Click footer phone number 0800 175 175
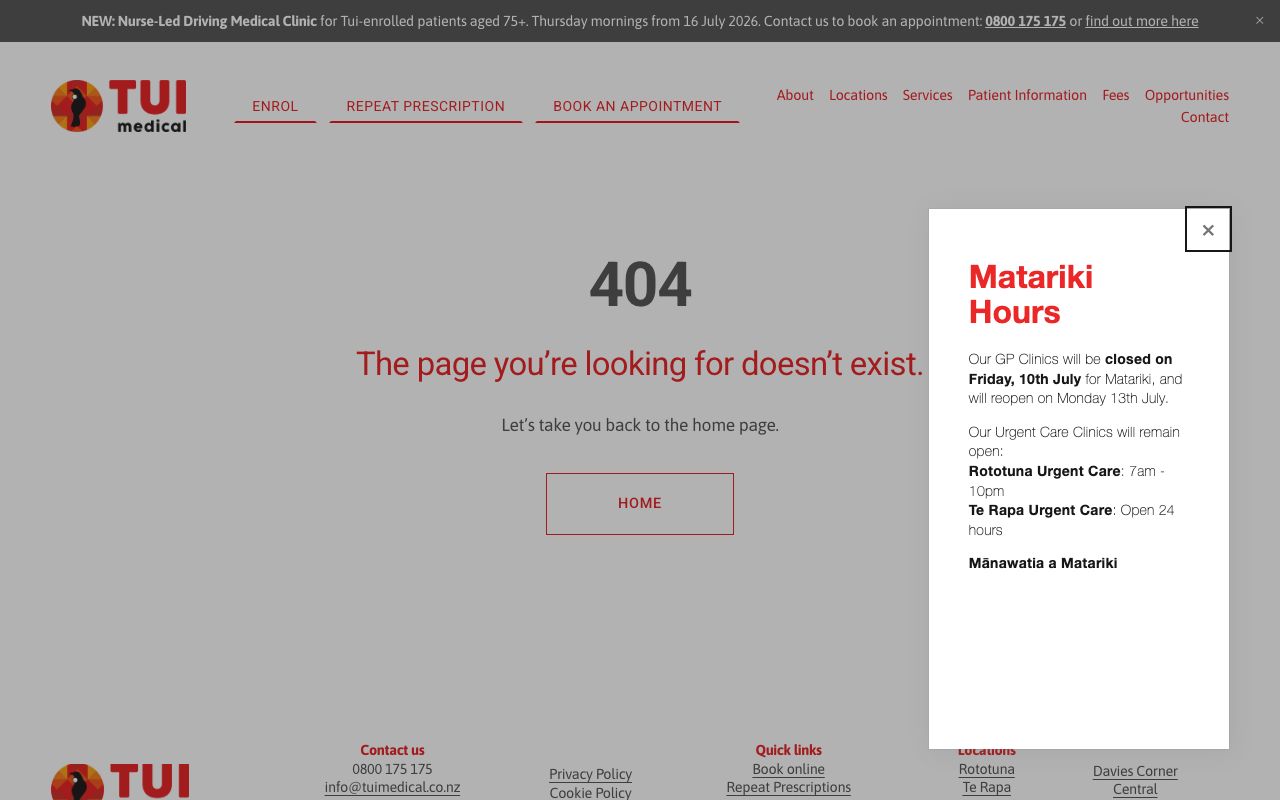This screenshot has width=1280, height=800. (x=392, y=769)
